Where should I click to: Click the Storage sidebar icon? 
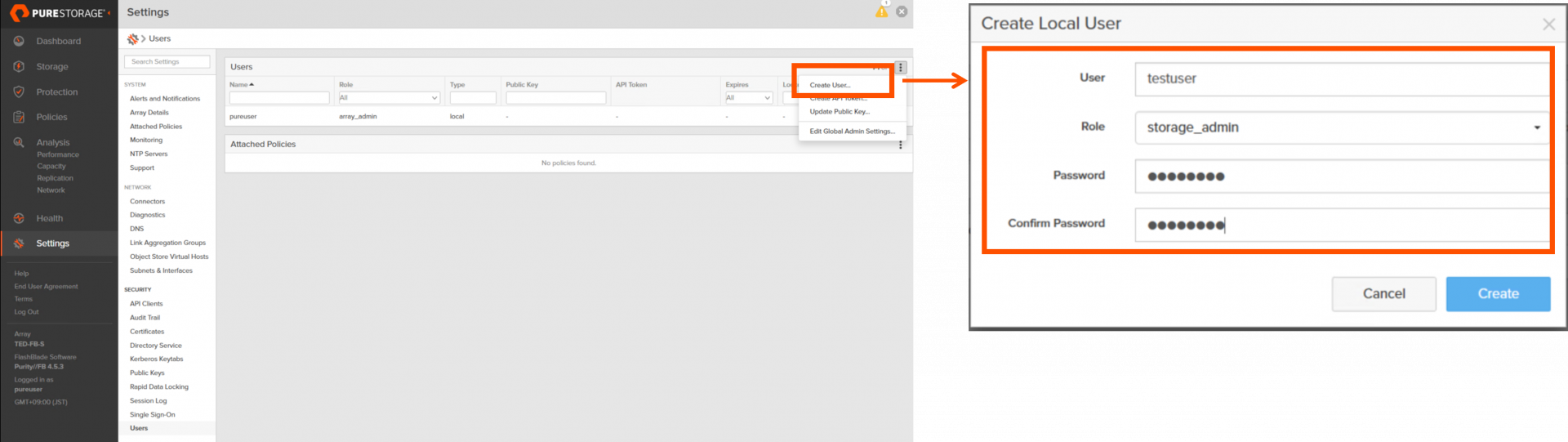19,66
